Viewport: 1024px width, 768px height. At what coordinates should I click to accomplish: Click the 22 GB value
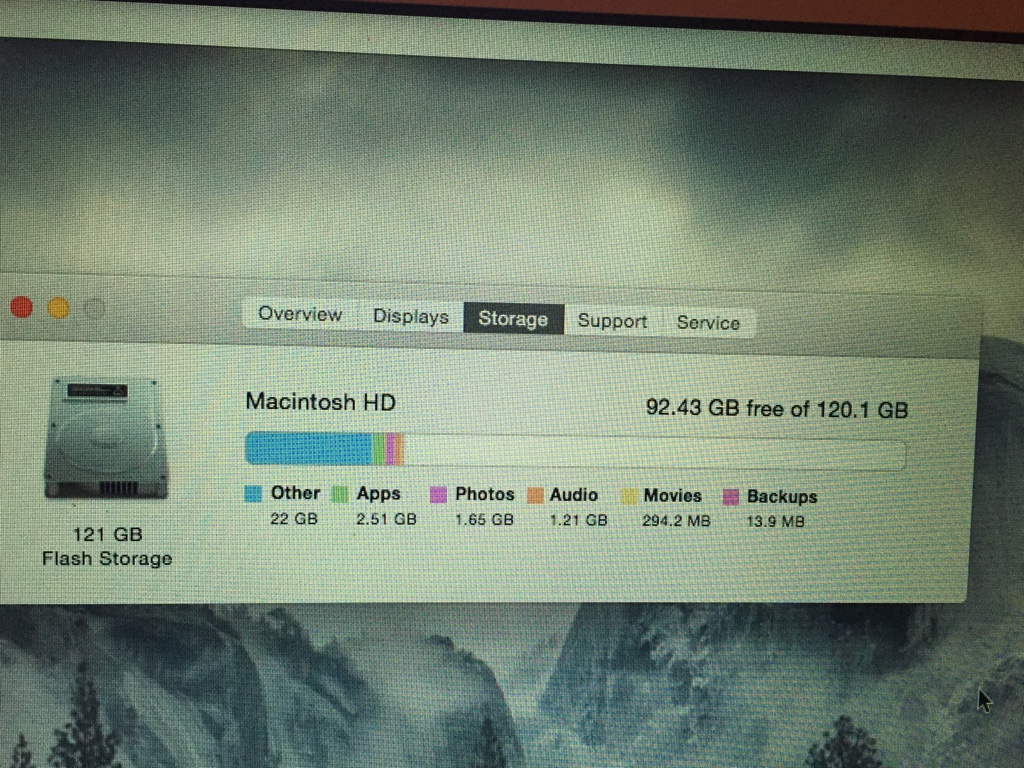[x=294, y=519]
